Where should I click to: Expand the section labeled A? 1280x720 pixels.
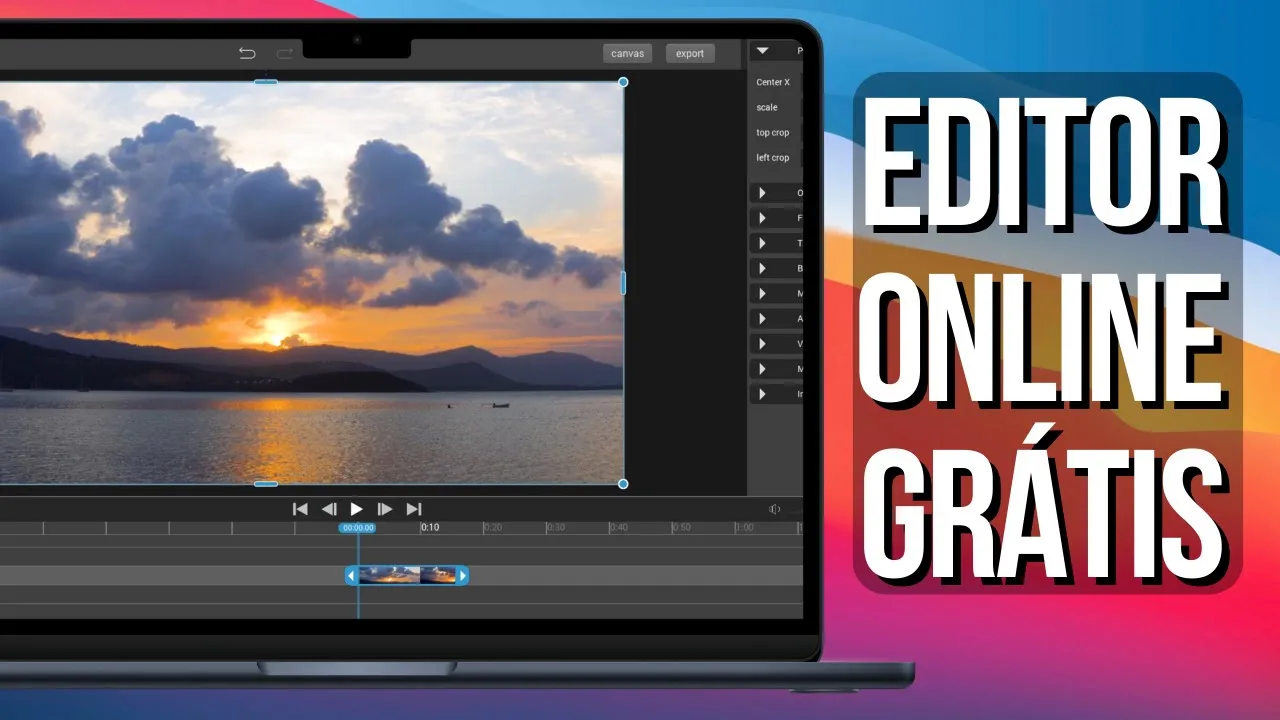pyautogui.click(x=776, y=318)
